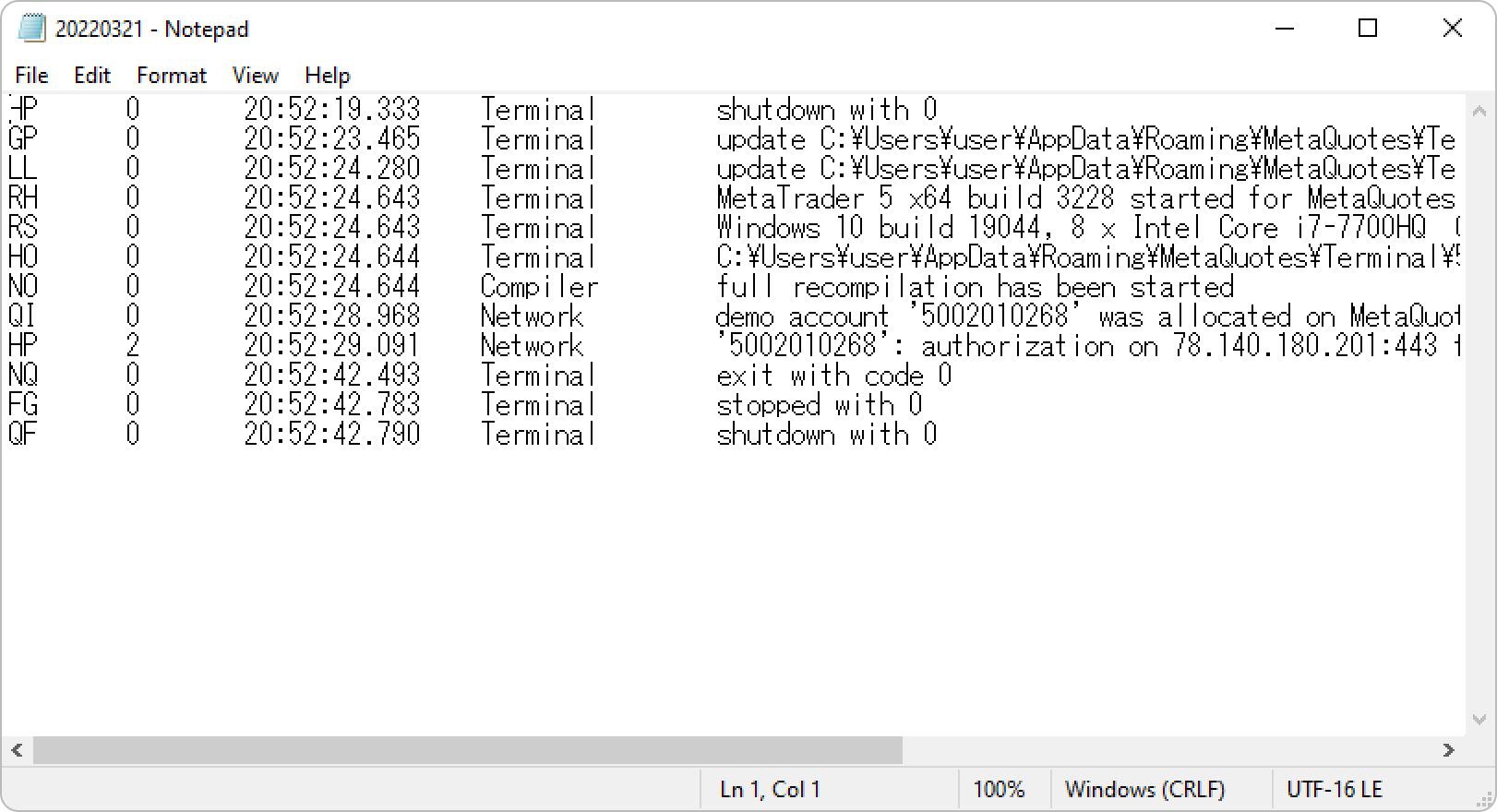
Task: Click 'Network' on the HP 2 row
Action: [532, 346]
